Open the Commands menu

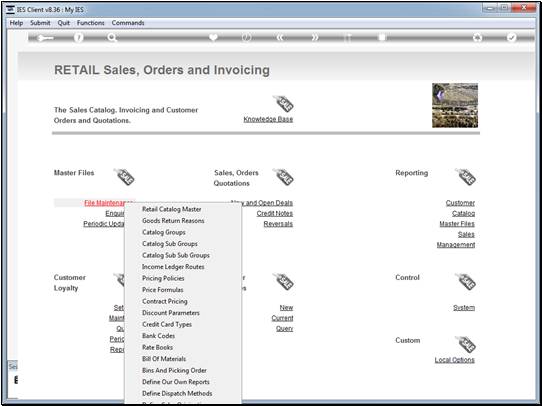128,23
